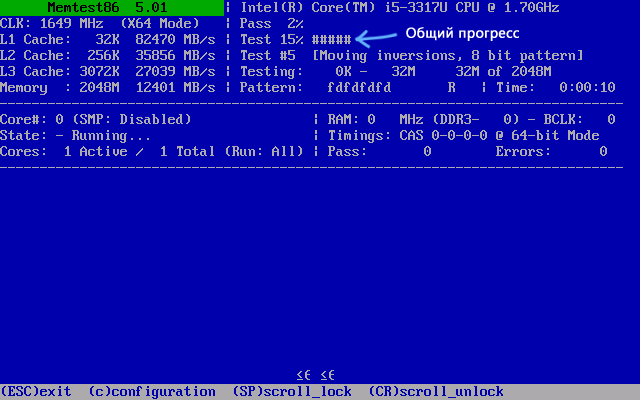Select the (CR)scroll_unlock option
The image size is (640, 400).
[x=436, y=391]
